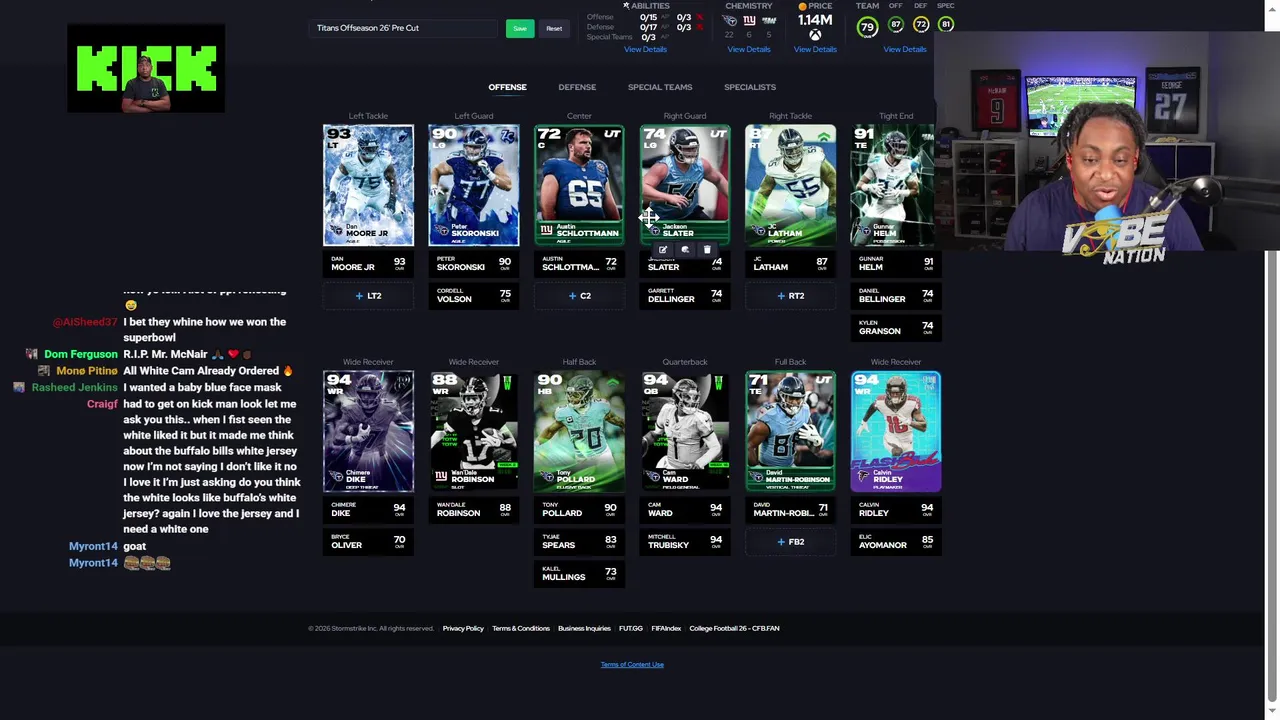Click the Reset button
The width and height of the screenshot is (1280, 720).
tap(554, 28)
